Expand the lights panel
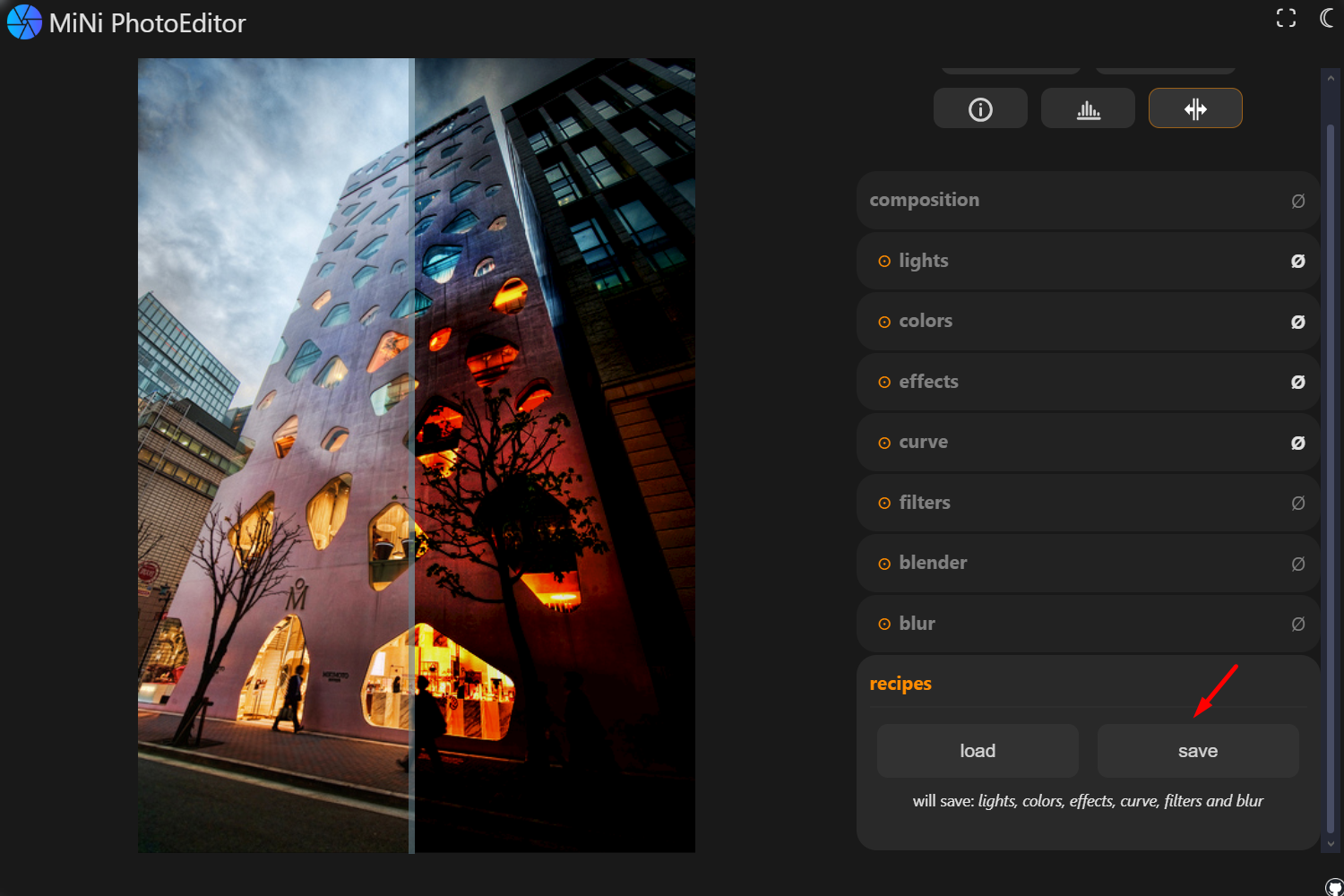1344x896 pixels. [1088, 261]
